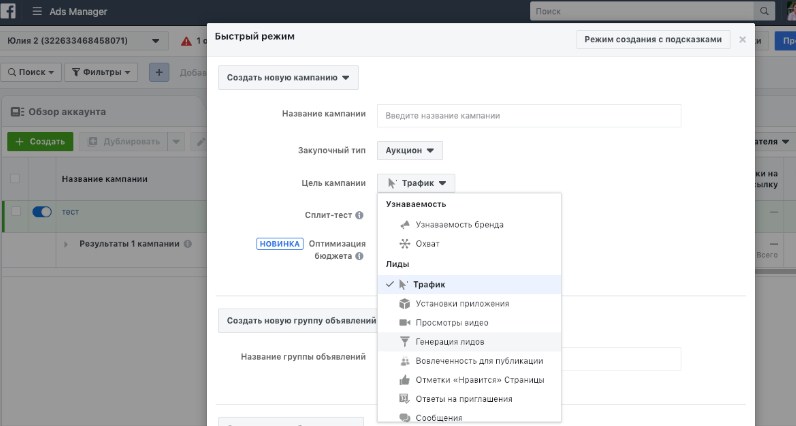Check the тест campaign row checkbox
This screenshot has height=426, width=796.
pos(16,211)
